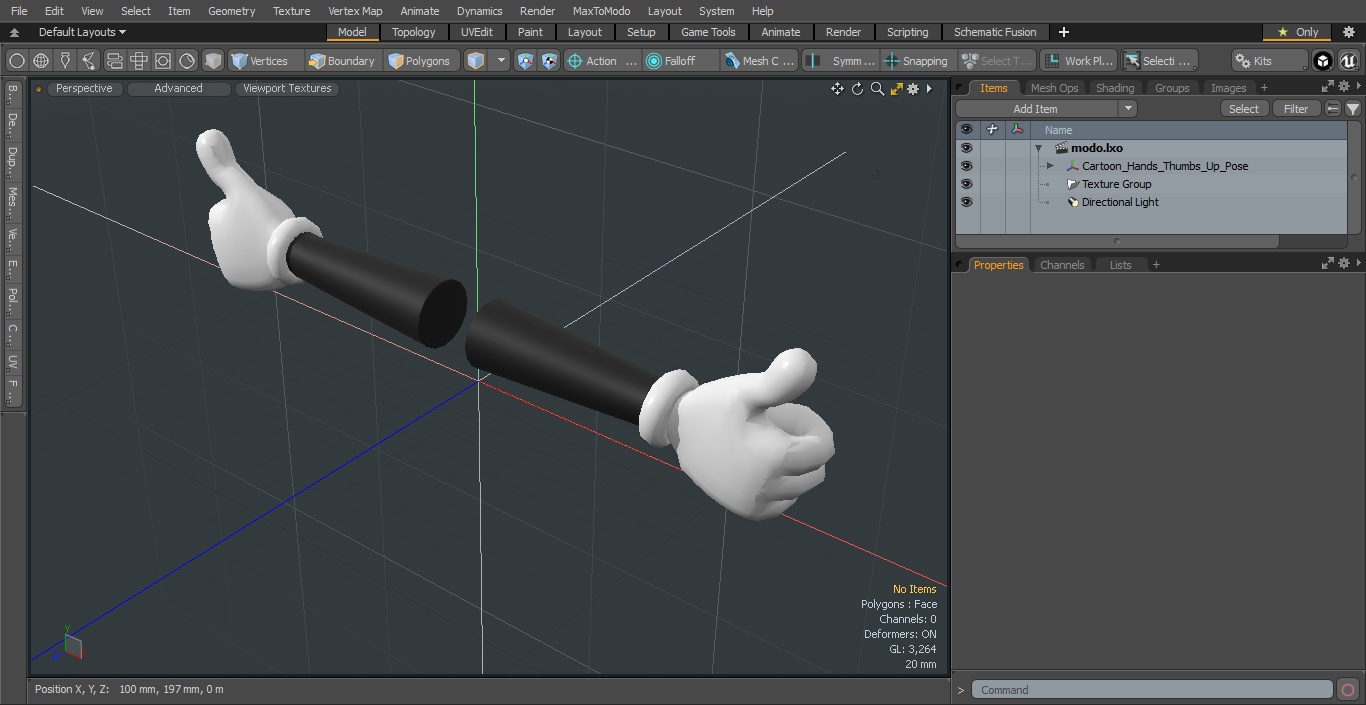This screenshot has width=1366, height=705.
Task: Click the viewport pan move icon
Action: (x=837, y=89)
